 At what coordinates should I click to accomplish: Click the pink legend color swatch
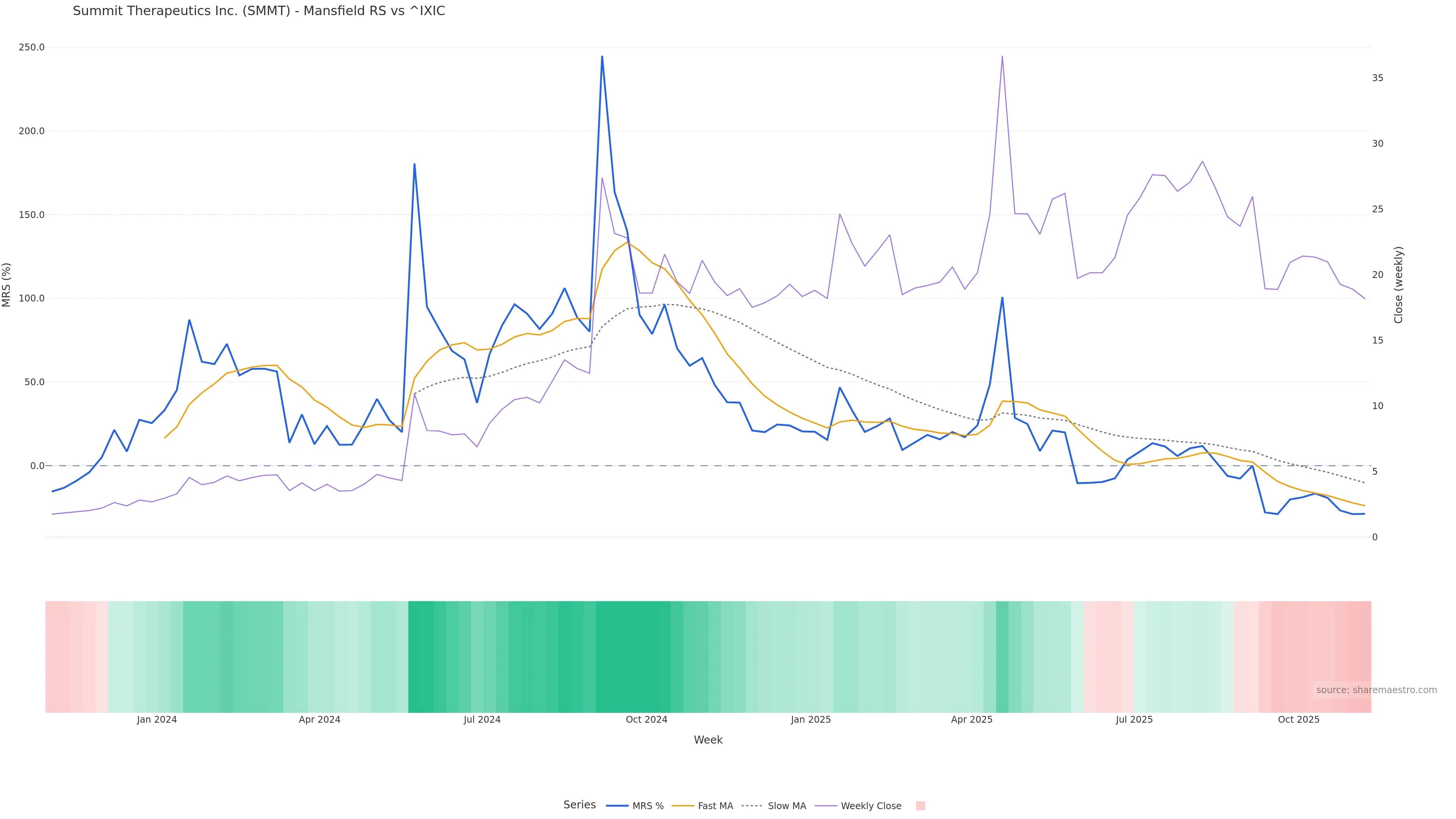[x=920, y=806]
